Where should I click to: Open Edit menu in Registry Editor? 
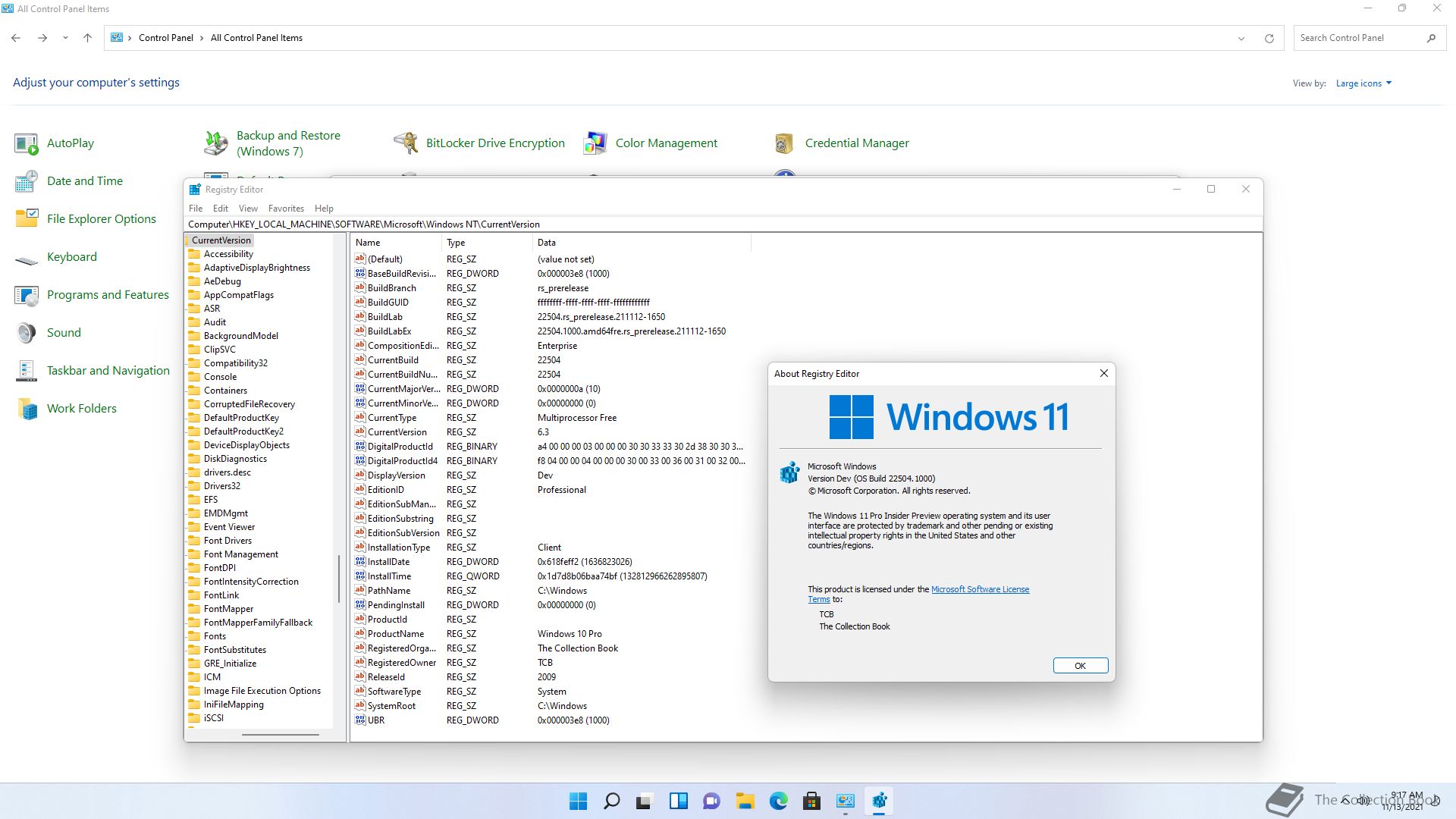(221, 209)
